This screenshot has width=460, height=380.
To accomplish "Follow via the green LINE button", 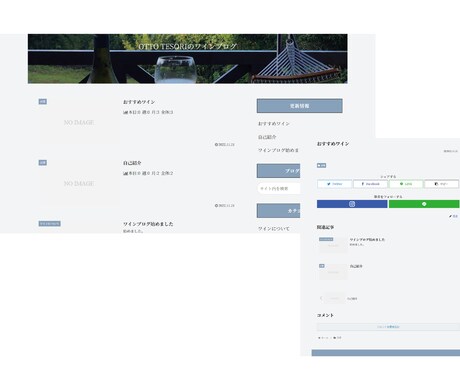I will pyautogui.click(x=424, y=204).
